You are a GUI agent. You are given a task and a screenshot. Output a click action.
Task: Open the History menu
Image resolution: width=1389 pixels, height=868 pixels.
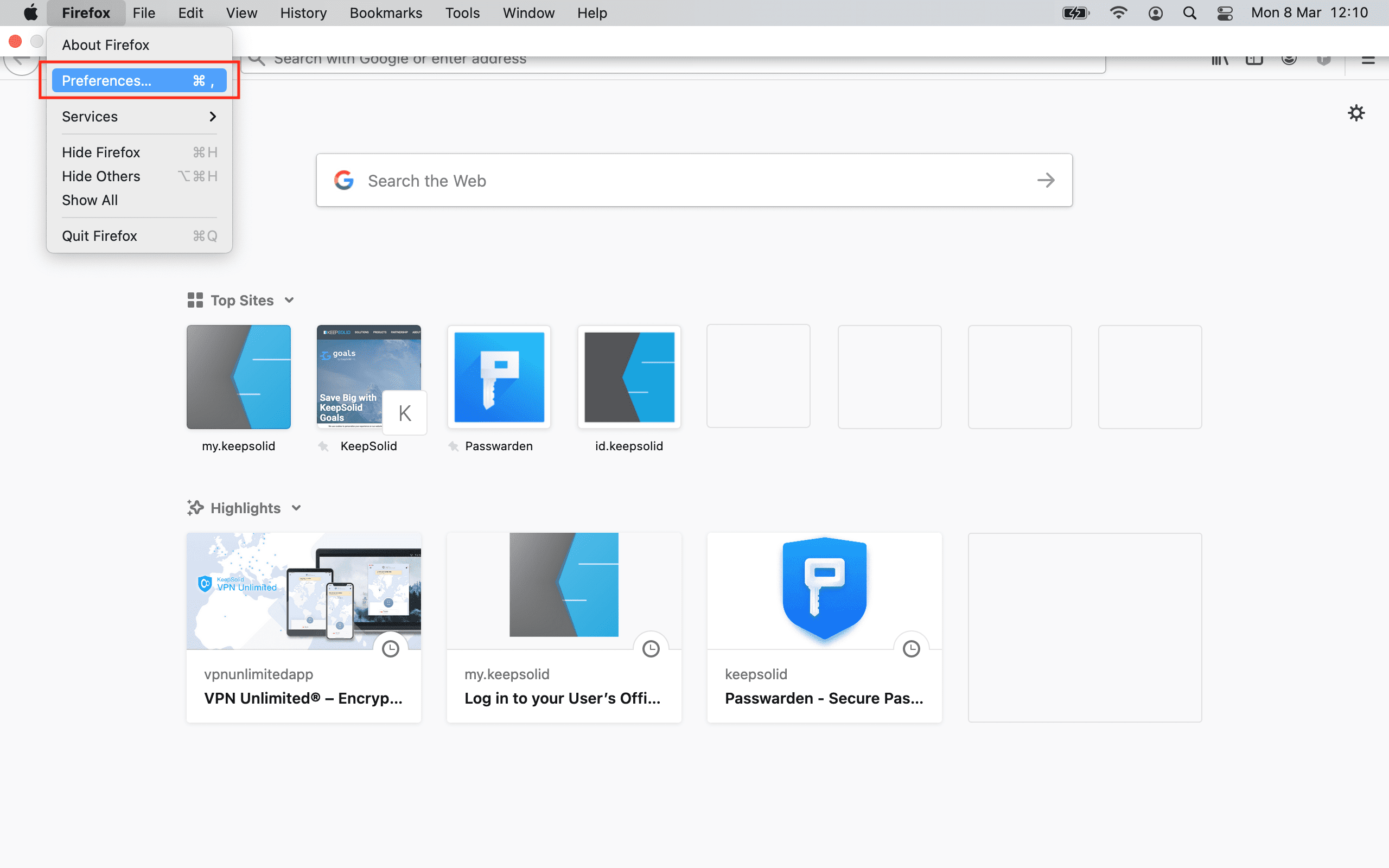[303, 12]
